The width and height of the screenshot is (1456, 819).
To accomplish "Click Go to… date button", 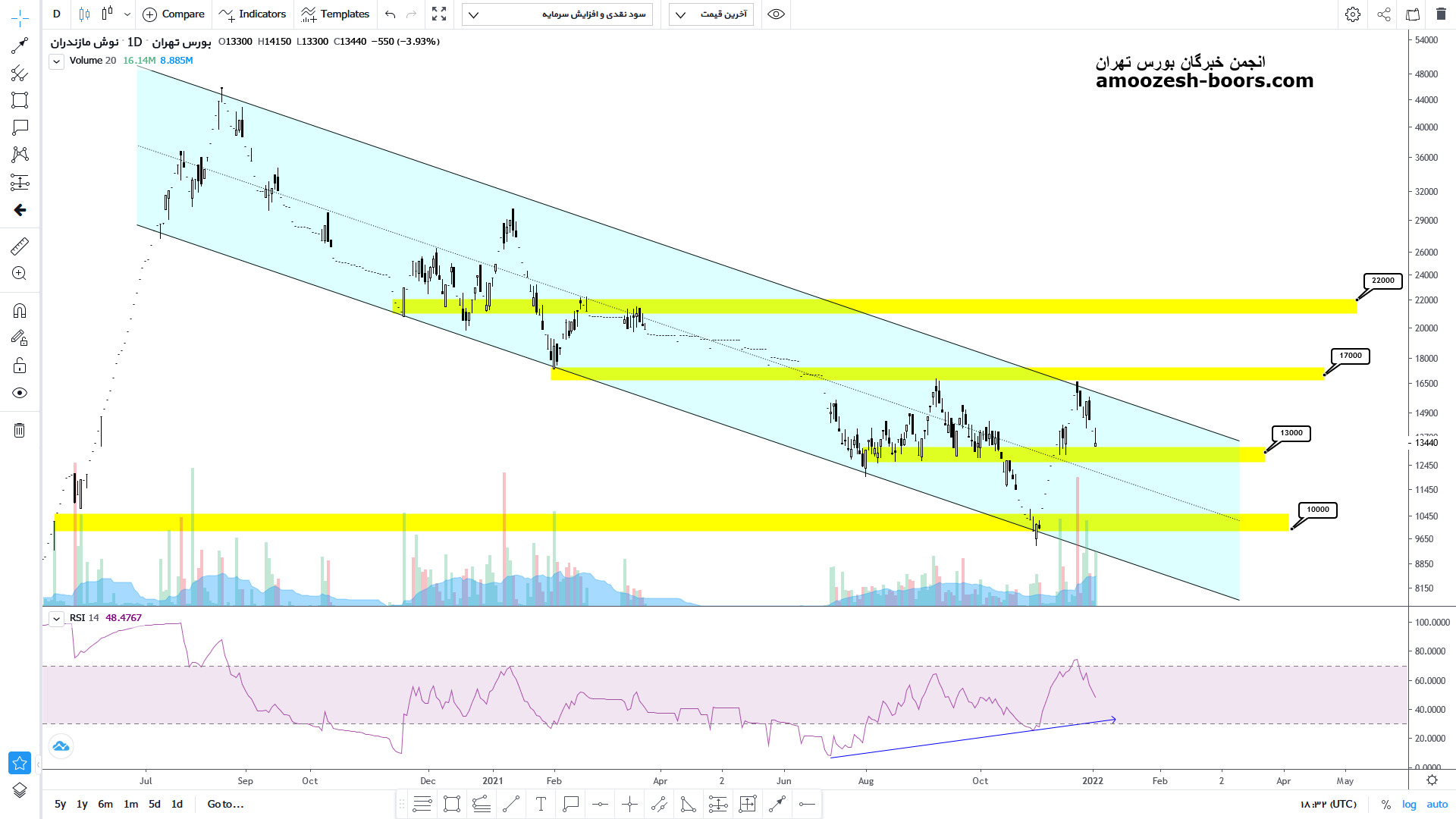I will tap(225, 804).
